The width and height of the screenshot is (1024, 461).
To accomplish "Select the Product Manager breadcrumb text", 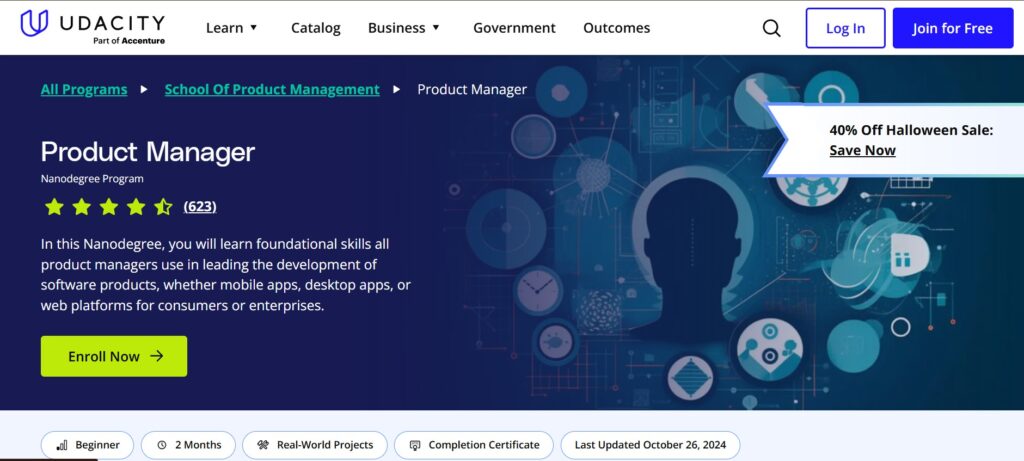I will click(x=472, y=89).
